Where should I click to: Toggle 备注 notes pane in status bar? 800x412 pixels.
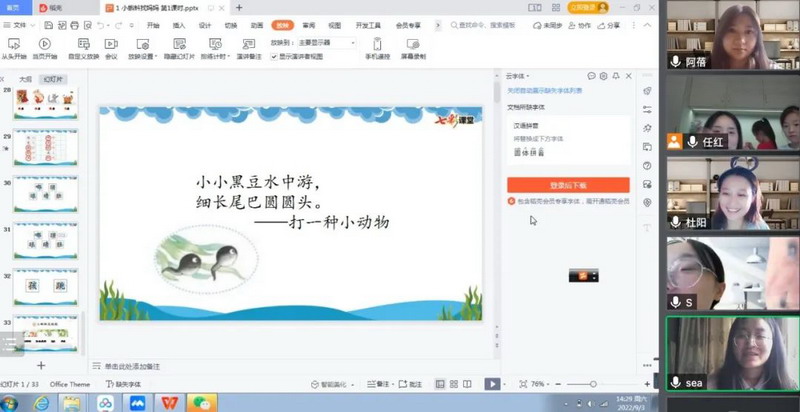coord(380,384)
